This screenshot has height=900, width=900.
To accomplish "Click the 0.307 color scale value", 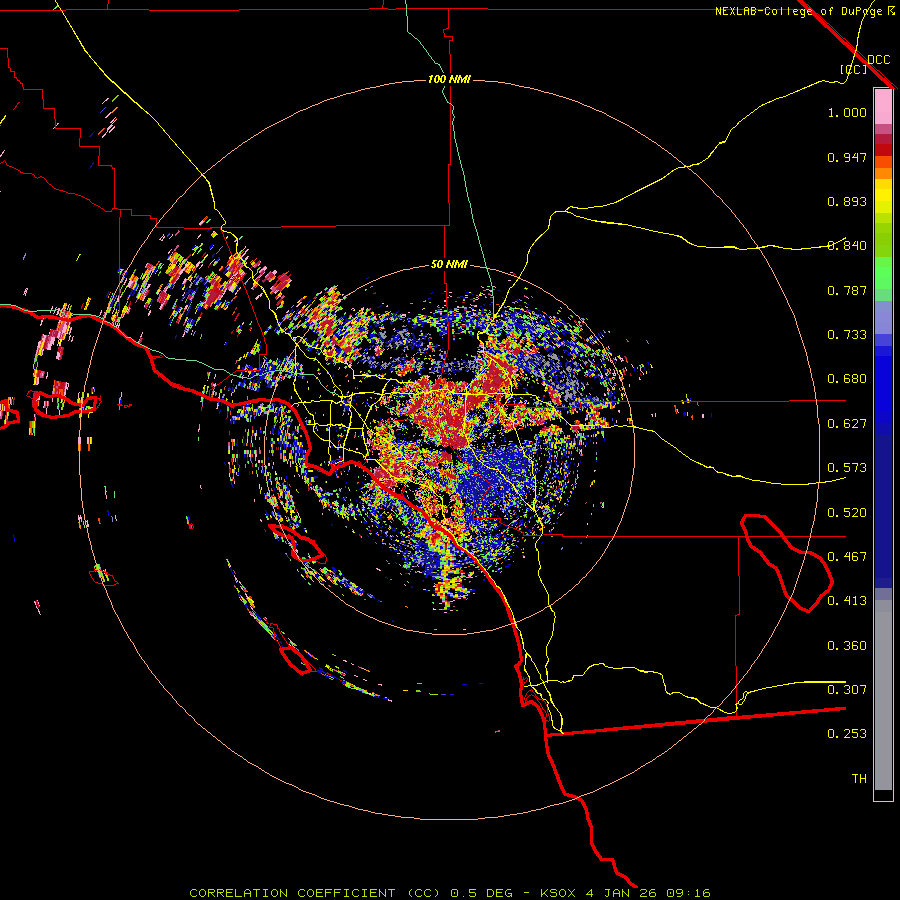I will coord(847,690).
